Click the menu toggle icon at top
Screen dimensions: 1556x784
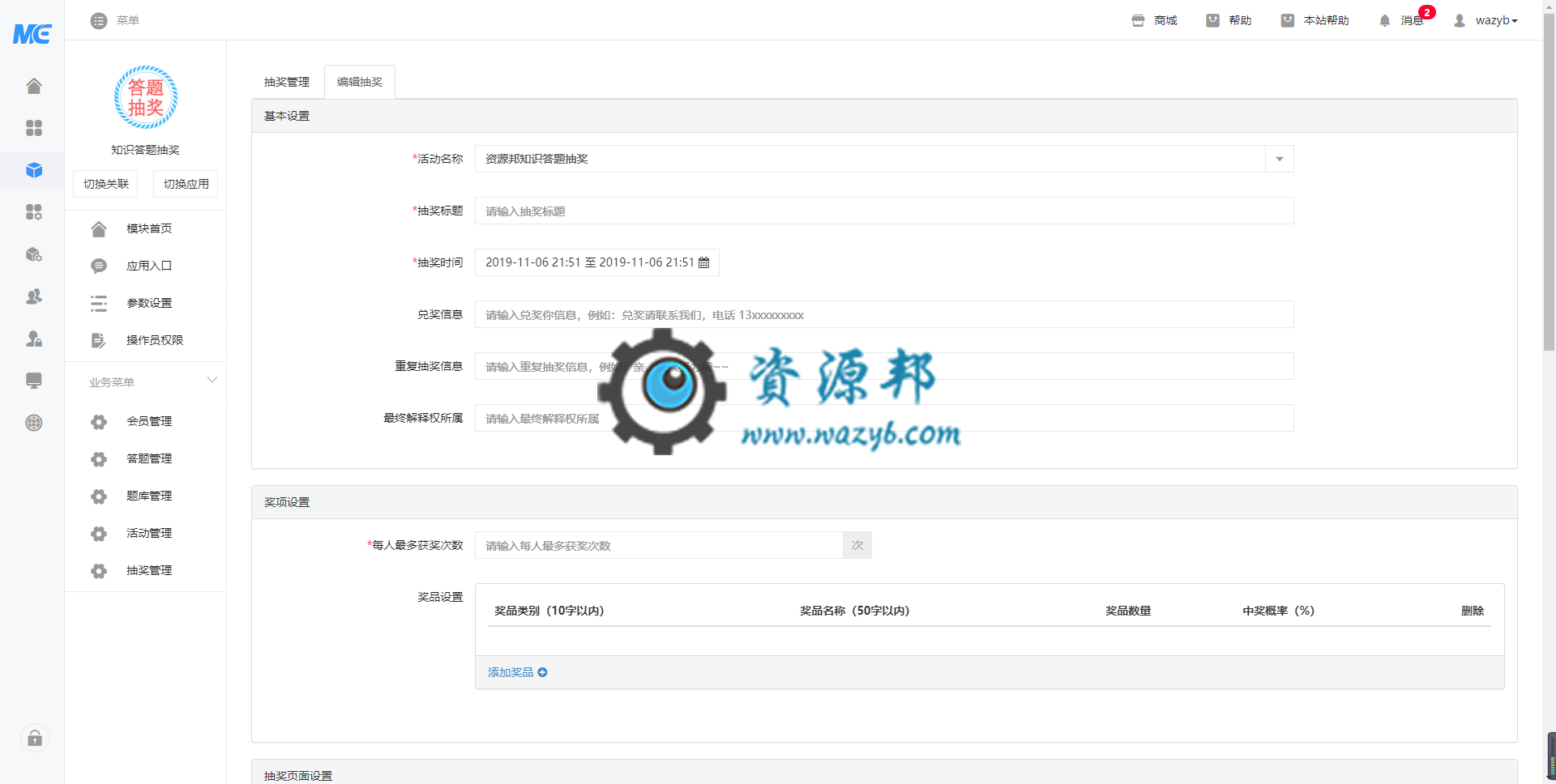99,20
